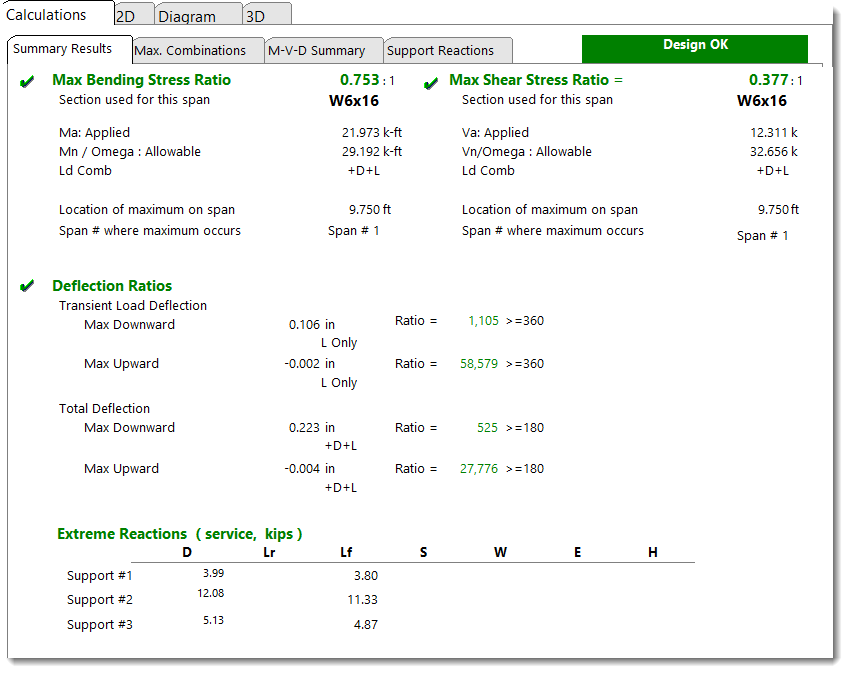Click the Max Bending Stress Ratio heading

pos(142,80)
